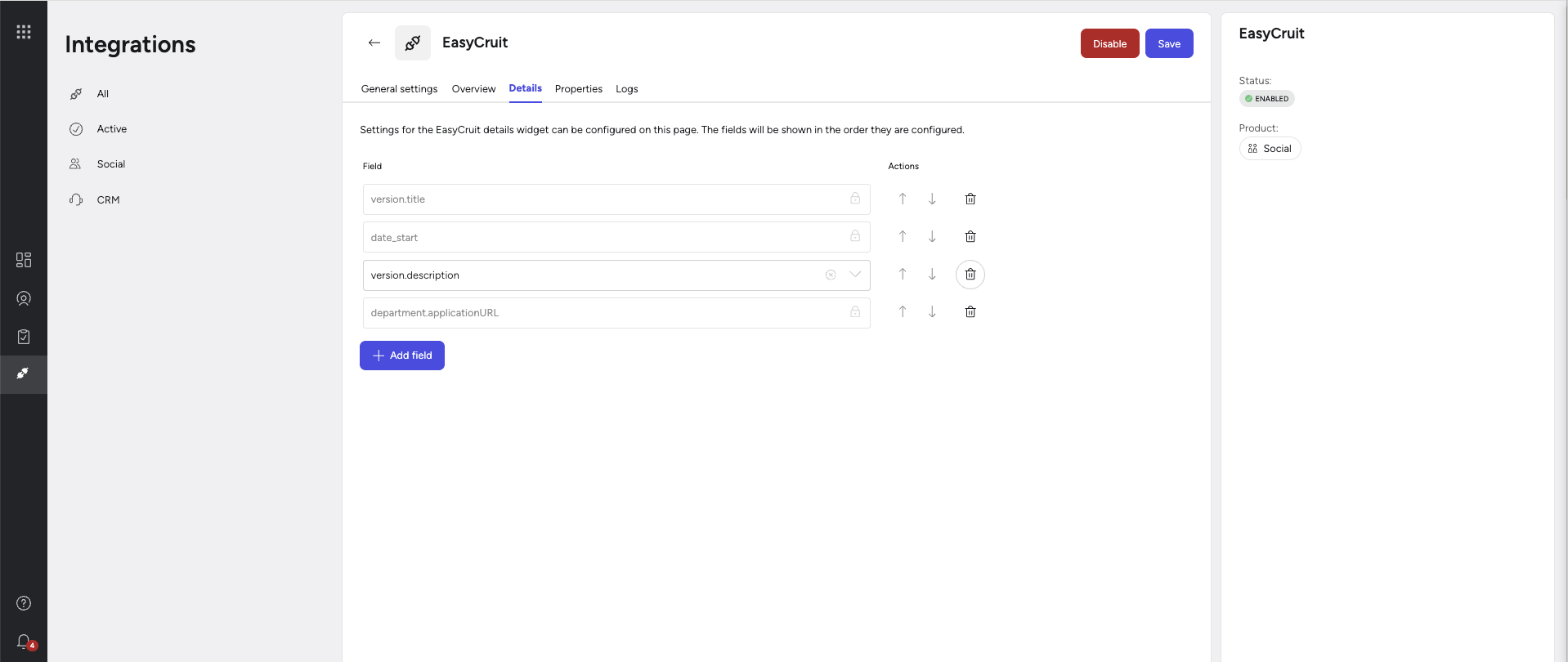Click the Disable button

point(1109,43)
